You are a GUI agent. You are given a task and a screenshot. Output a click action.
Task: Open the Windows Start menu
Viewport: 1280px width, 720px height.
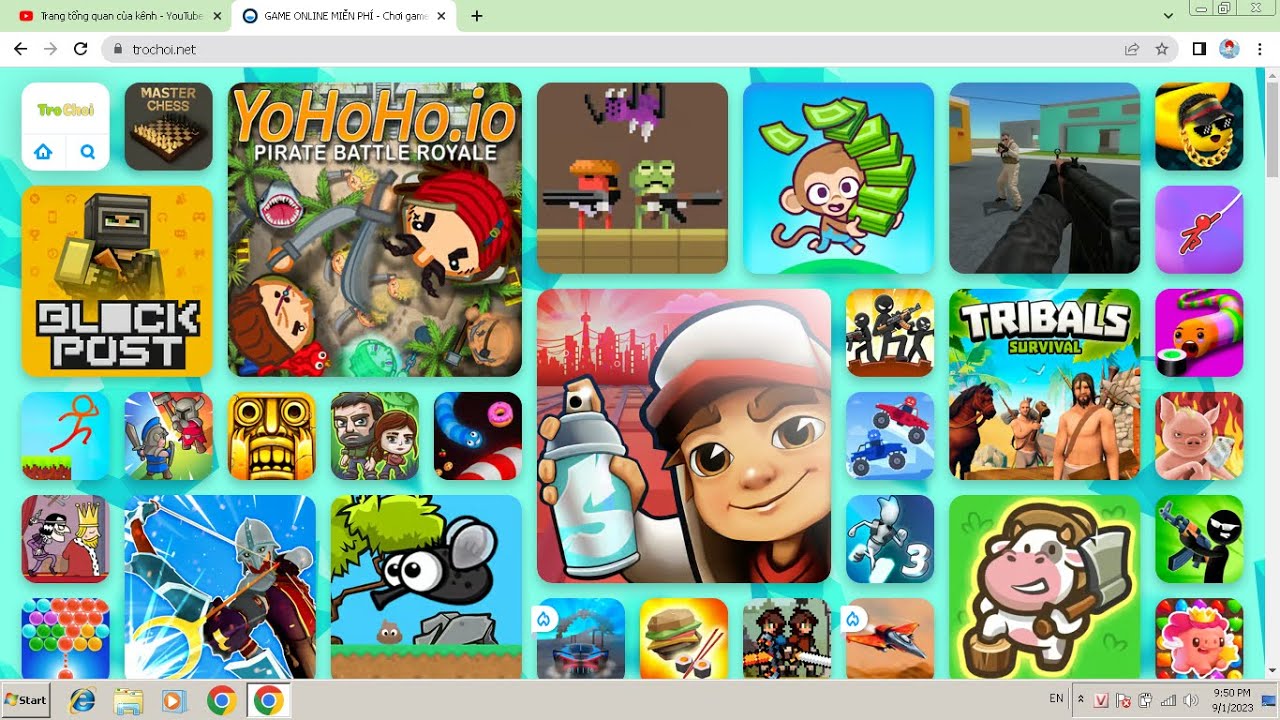[x=26, y=700]
